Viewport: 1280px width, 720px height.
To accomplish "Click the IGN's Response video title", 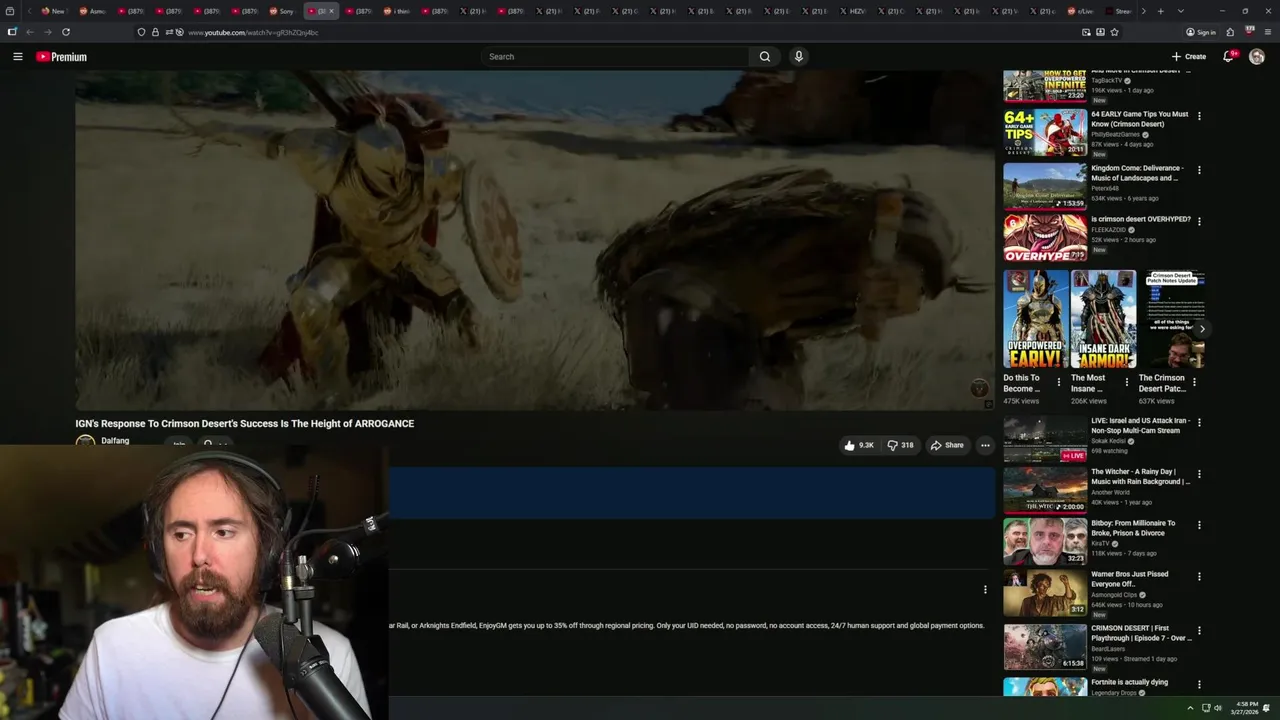I will click(x=245, y=424).
